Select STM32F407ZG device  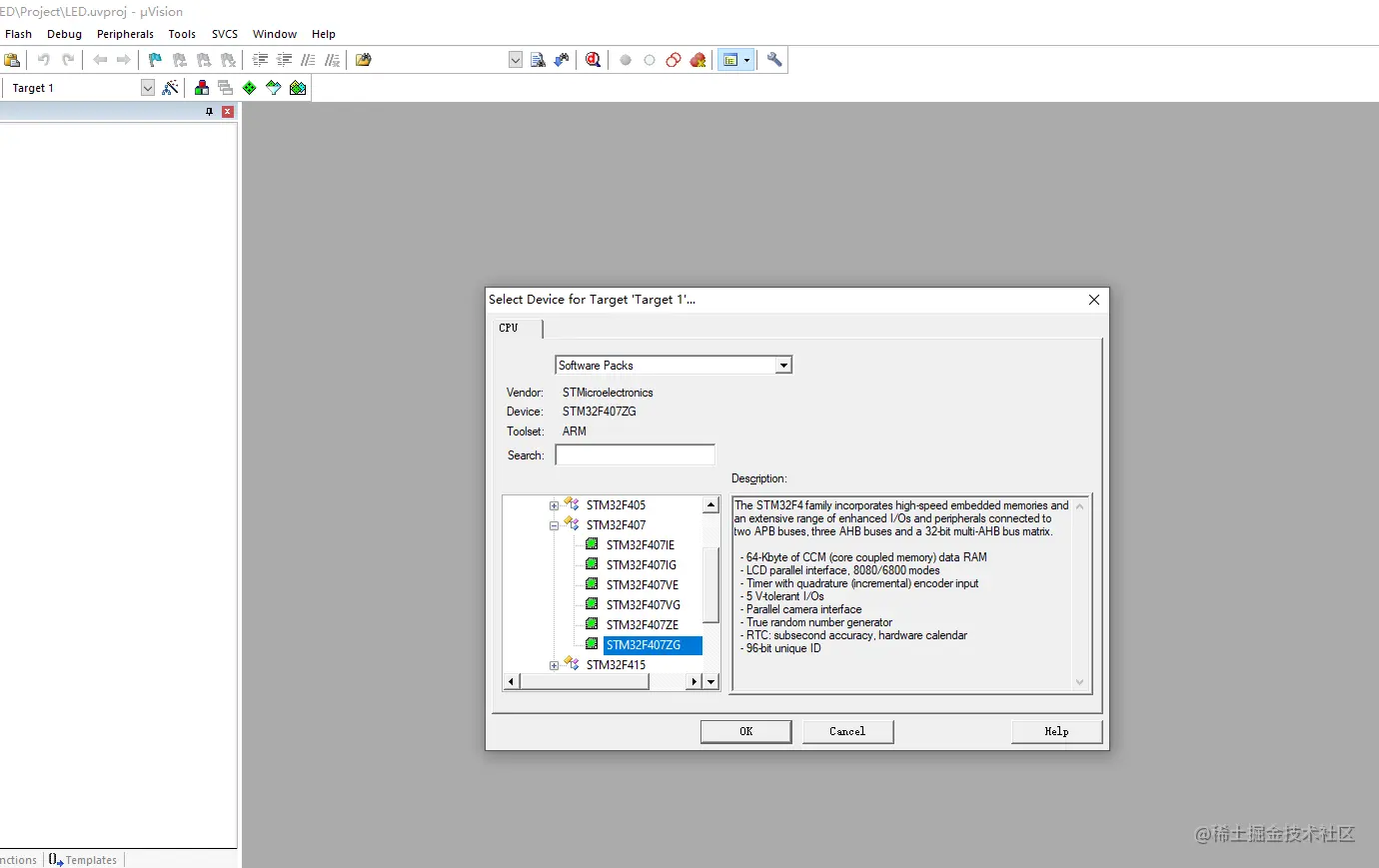[653, 645]
